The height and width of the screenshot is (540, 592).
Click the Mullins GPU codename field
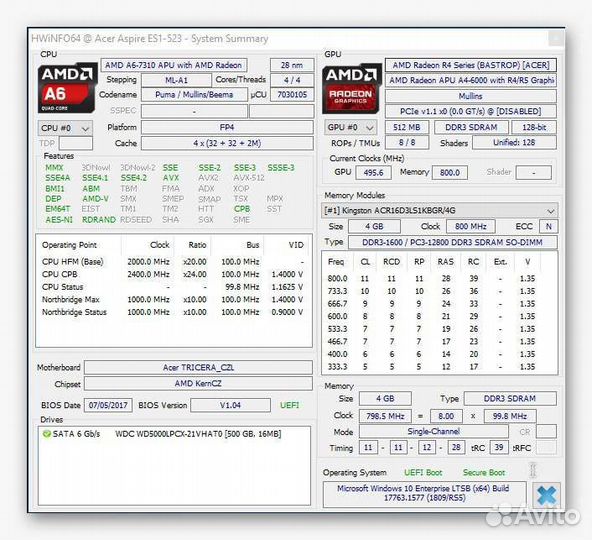tap(470, 96)
